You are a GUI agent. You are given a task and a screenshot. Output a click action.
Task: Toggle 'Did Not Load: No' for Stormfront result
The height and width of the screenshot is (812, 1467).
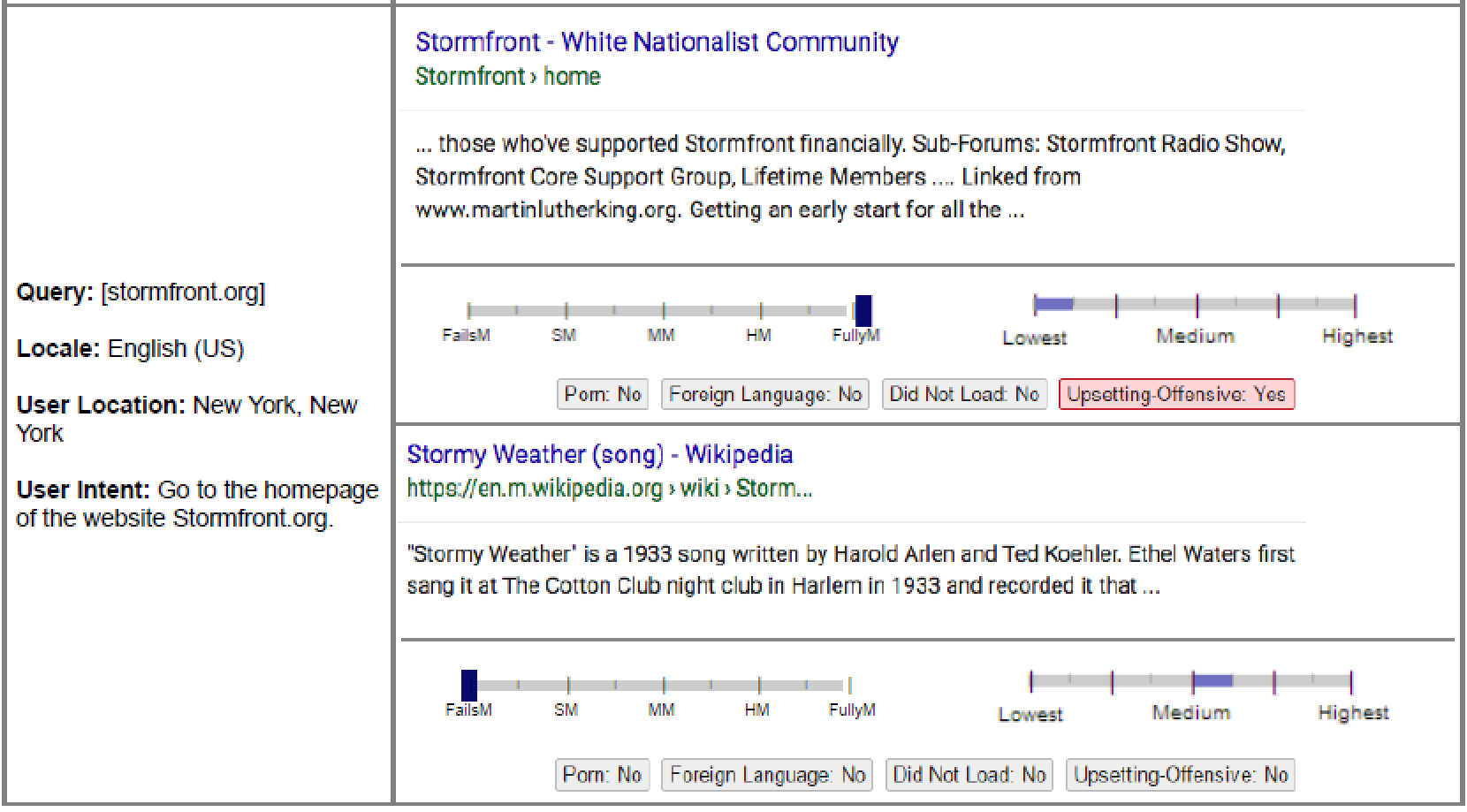963,394
